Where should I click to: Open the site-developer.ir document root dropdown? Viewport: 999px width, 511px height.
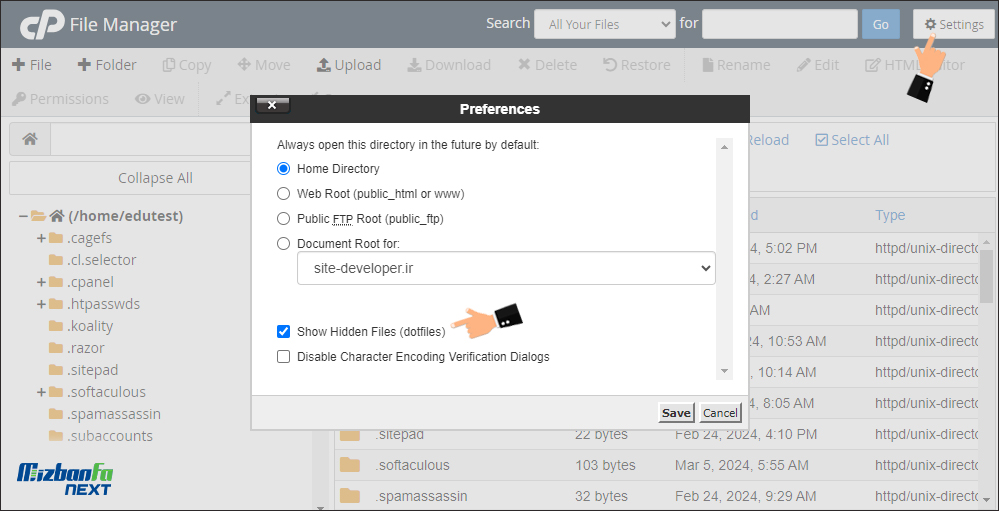point(506,268)
